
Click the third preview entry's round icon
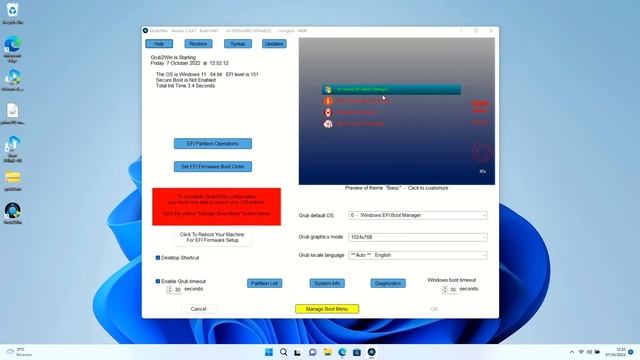[328, 112]
